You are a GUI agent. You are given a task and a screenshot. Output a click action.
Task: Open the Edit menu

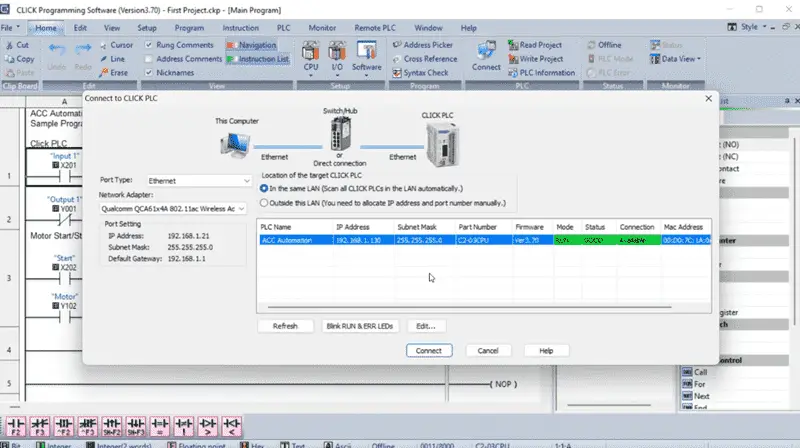pos(80,28)
